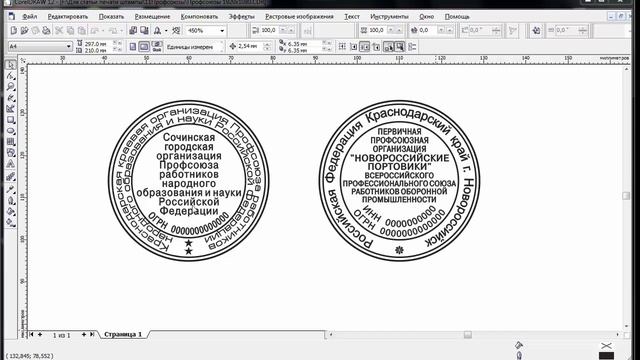Select the Freehand drawing tool

[x=11, y=98]
